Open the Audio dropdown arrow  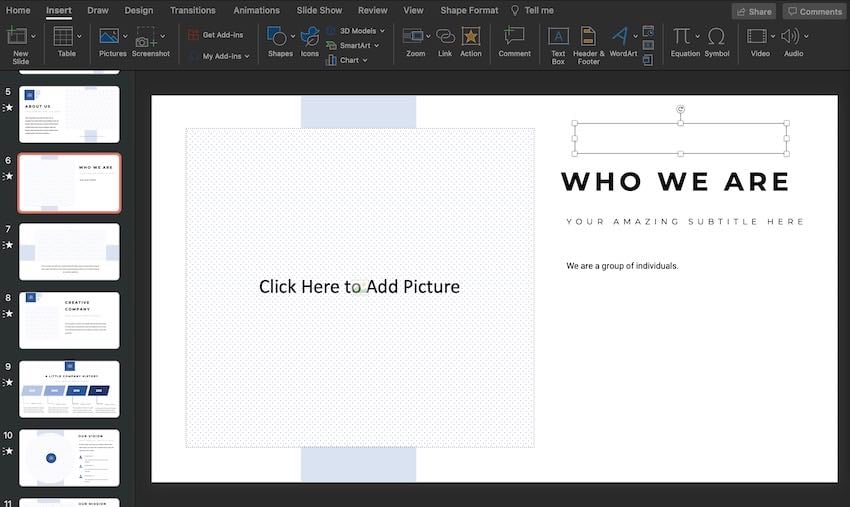806,37
